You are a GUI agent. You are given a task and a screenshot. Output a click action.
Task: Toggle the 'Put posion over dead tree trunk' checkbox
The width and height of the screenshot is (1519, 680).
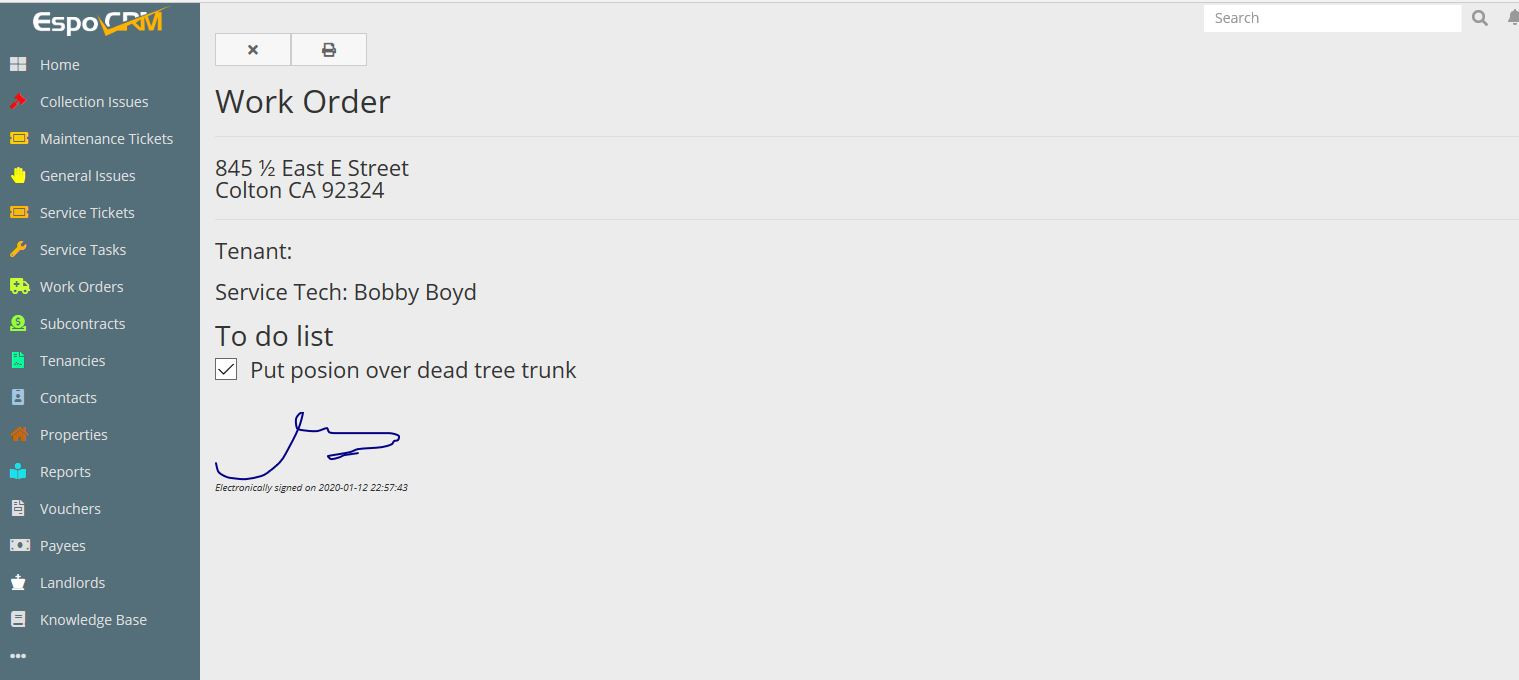(x=226, y=370)
